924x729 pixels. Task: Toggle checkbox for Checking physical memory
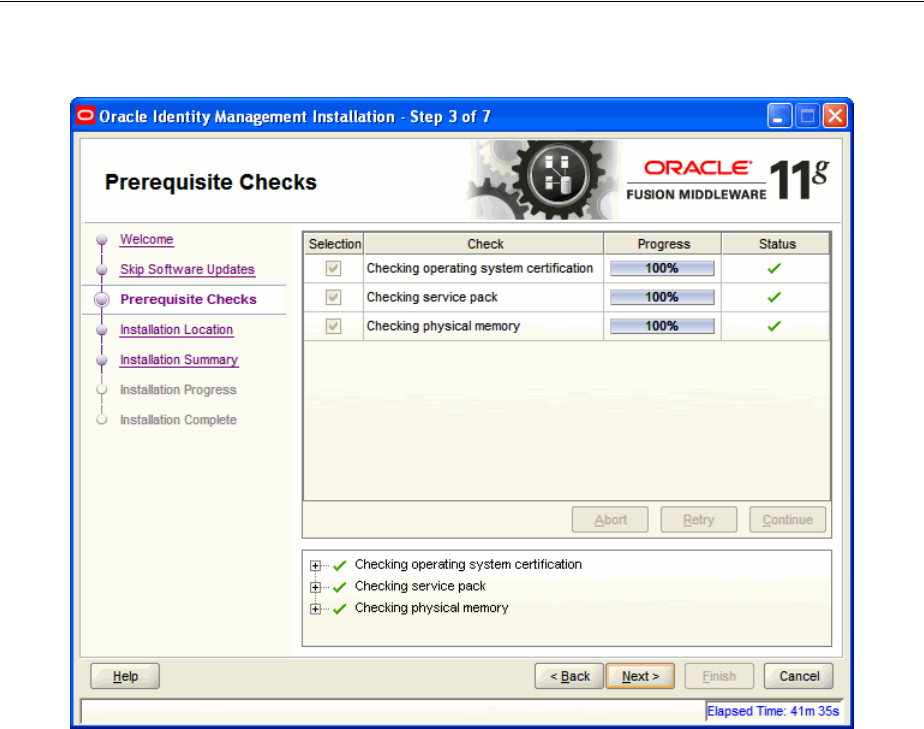pos(334,326)
